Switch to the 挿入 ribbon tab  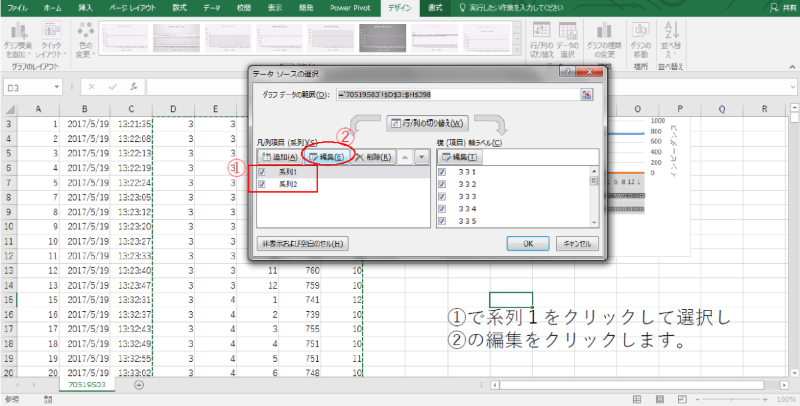click(86, 7)
